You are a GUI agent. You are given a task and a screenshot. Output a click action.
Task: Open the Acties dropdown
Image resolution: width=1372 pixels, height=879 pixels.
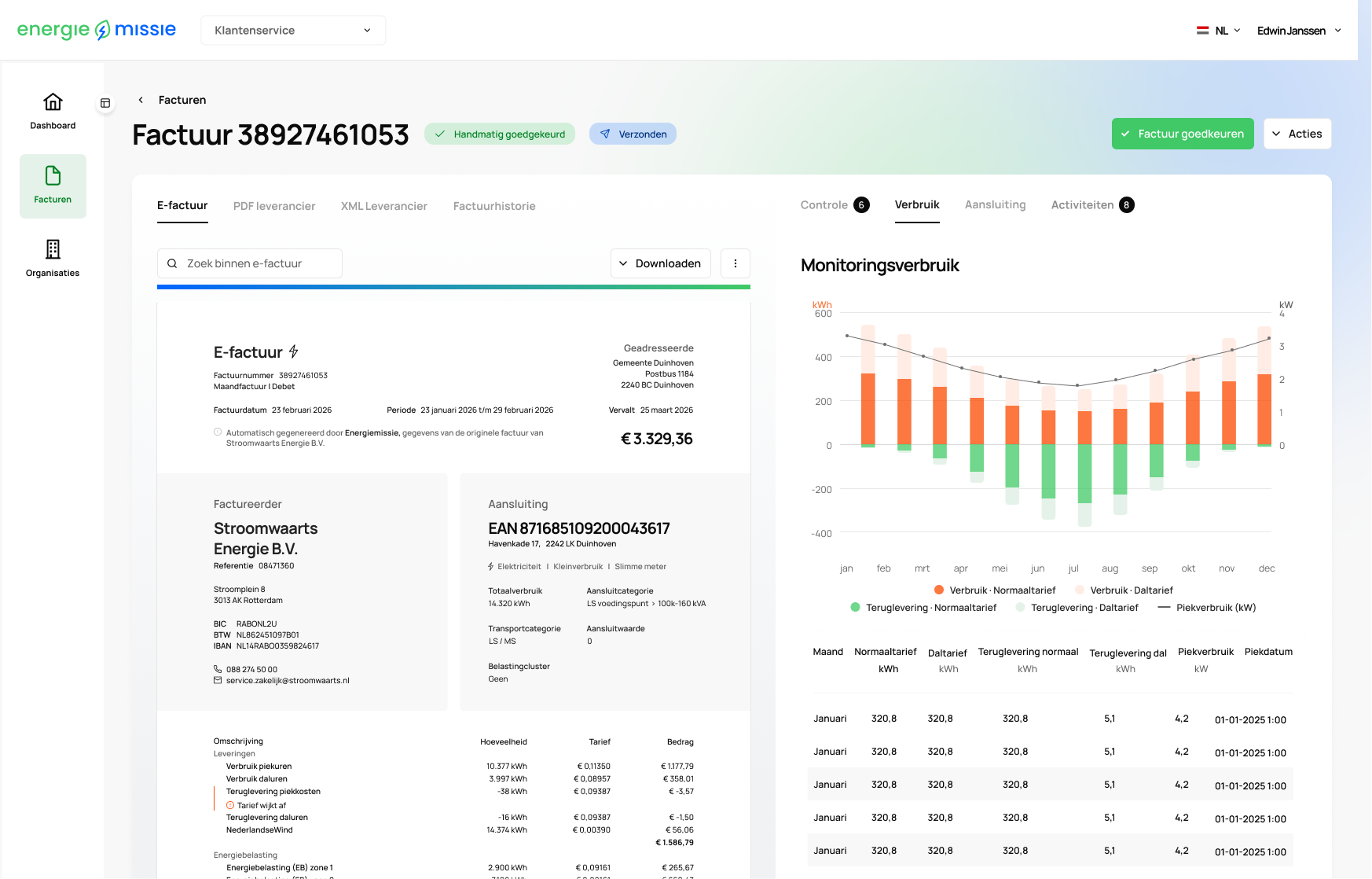pyautogui.click(x=1297, y=134)
